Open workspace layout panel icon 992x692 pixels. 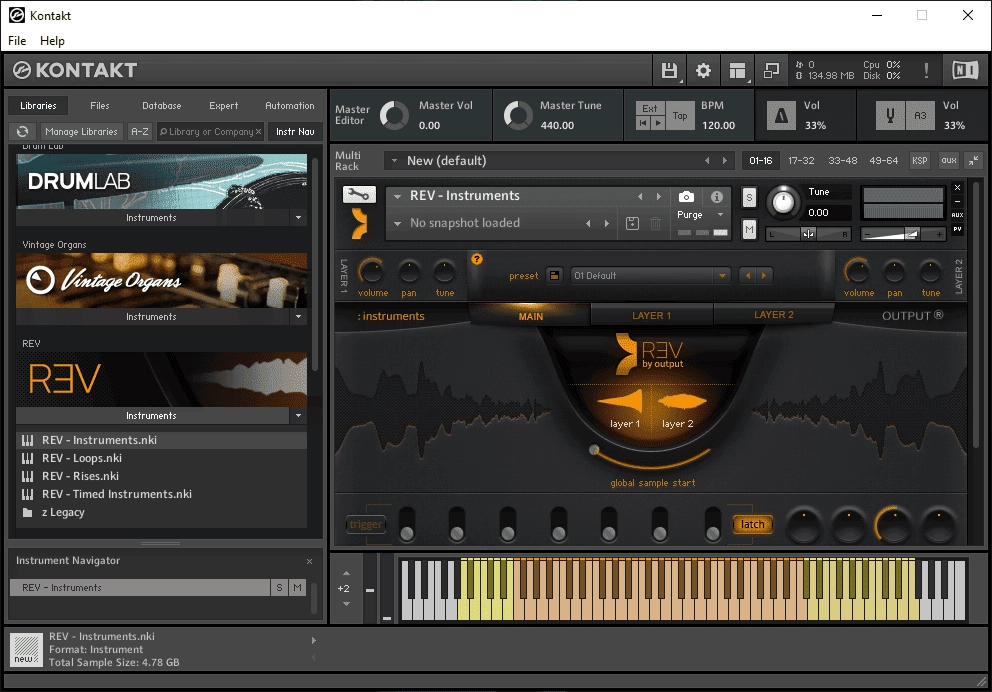[x=737, y=70]
